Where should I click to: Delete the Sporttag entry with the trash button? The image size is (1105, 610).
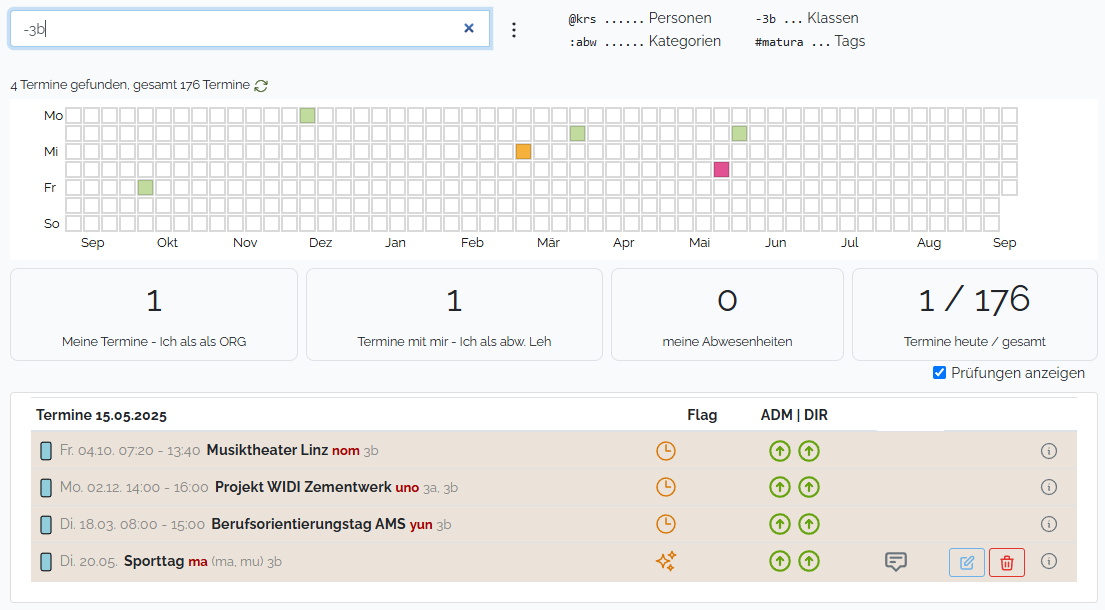[1007, 563]
